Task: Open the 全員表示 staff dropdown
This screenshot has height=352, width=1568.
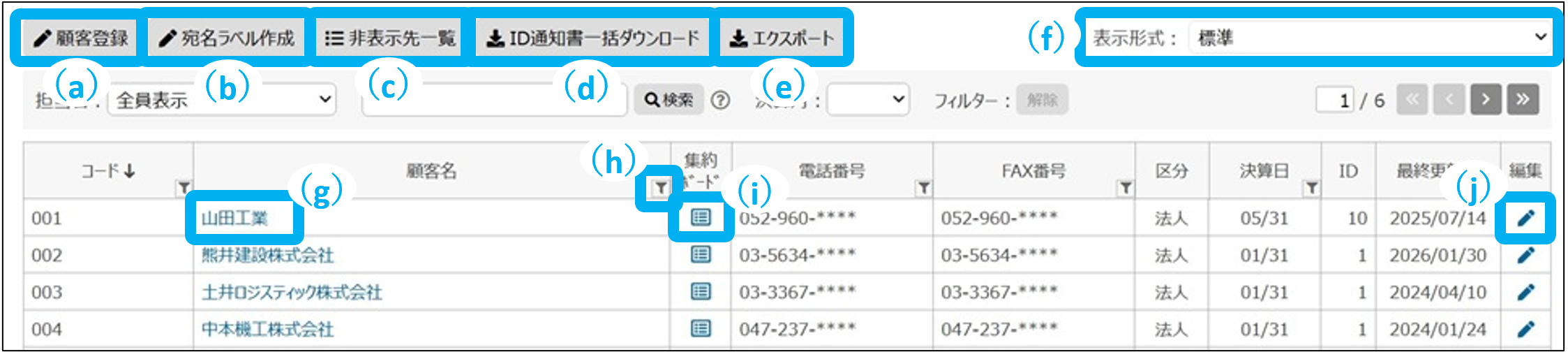Action: coord(222,100)
